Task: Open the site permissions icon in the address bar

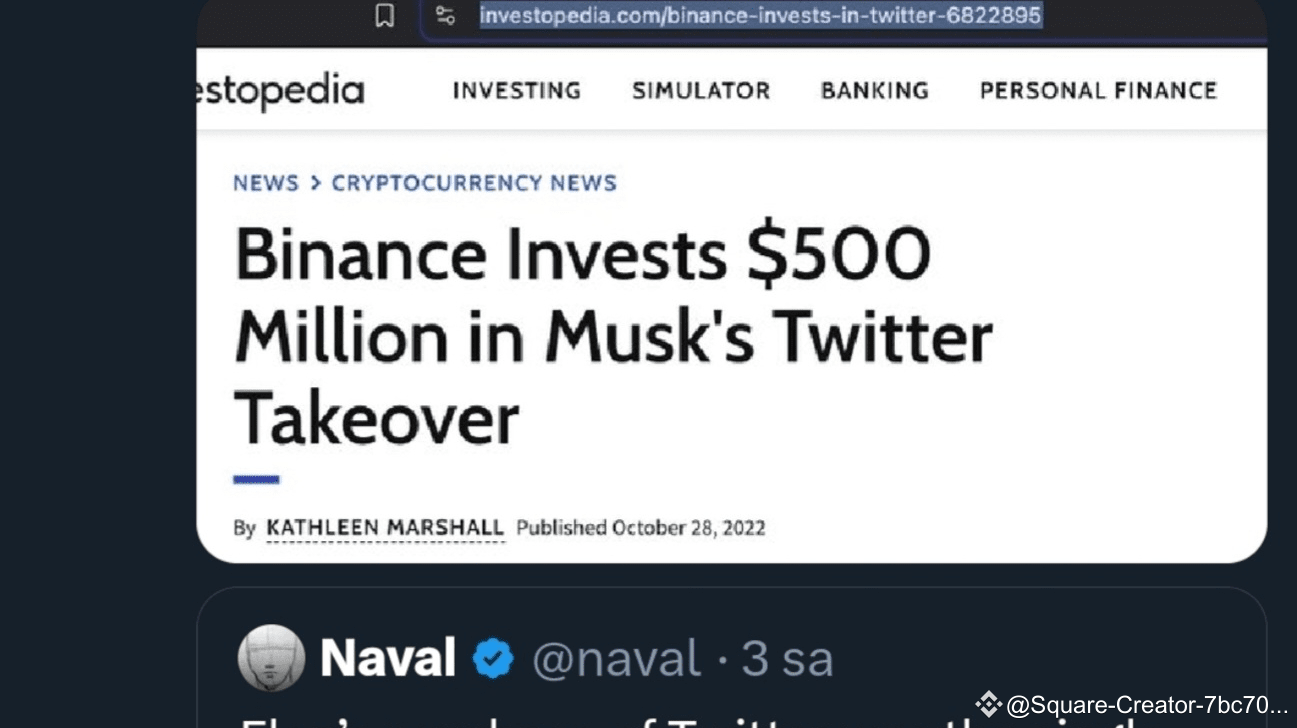Action: [x=447, y=15]
